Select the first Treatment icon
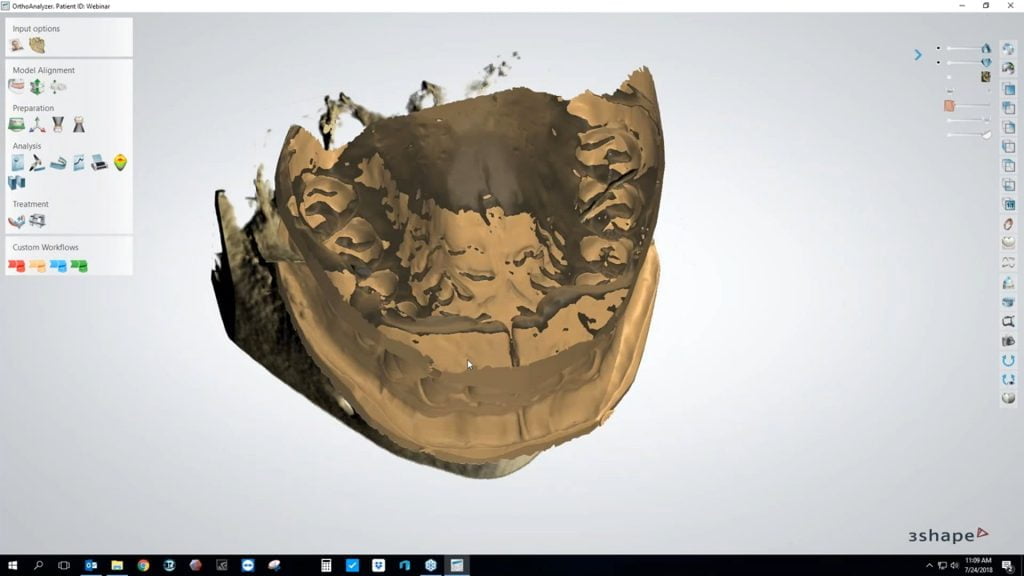1024x576 pixels. 17,221
